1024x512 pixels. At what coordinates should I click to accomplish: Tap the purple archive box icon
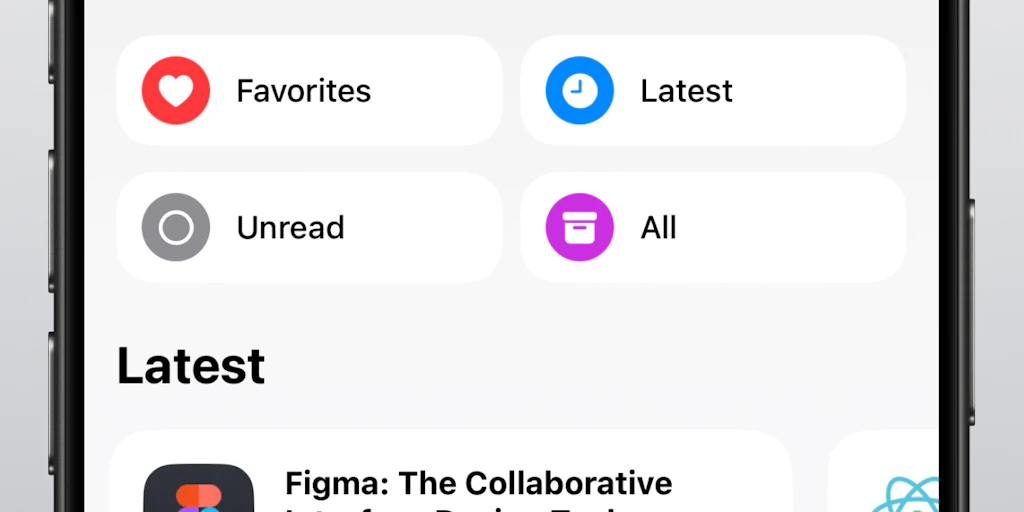tap(579, 228)
